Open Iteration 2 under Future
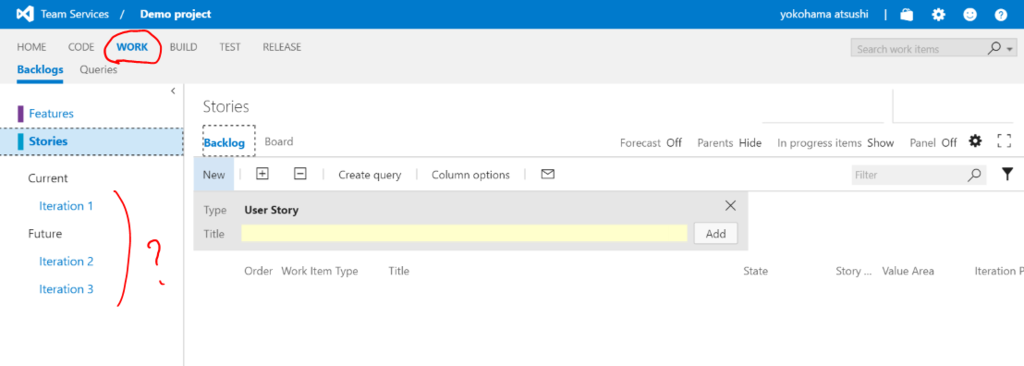Viewport: 1024px width, 366px height. point(66,261)
